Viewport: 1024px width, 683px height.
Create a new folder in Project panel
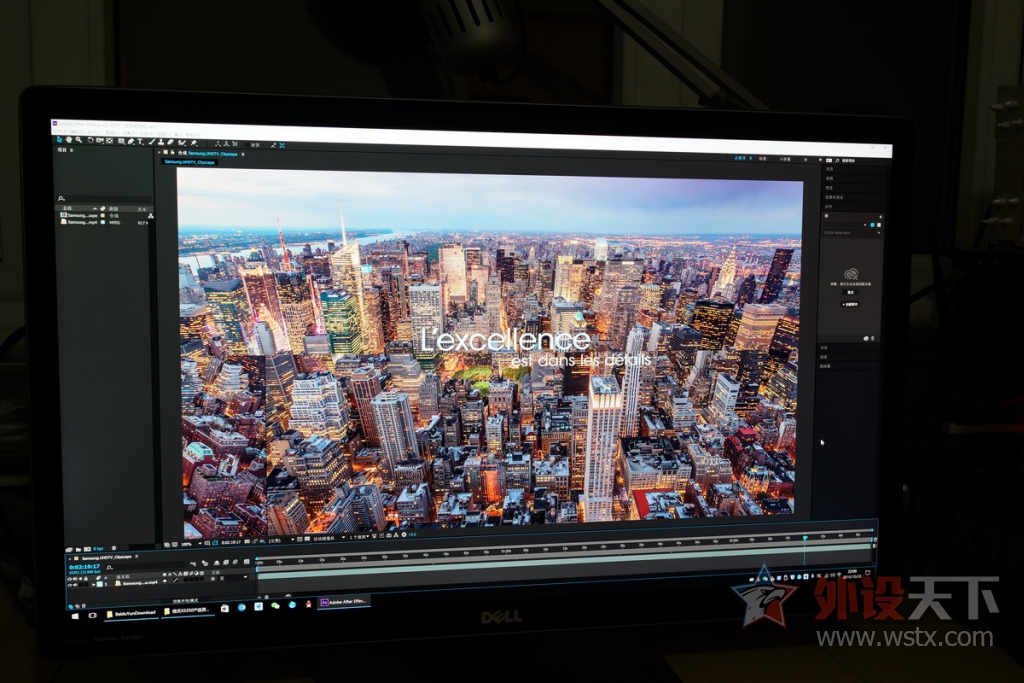point(78,550)
